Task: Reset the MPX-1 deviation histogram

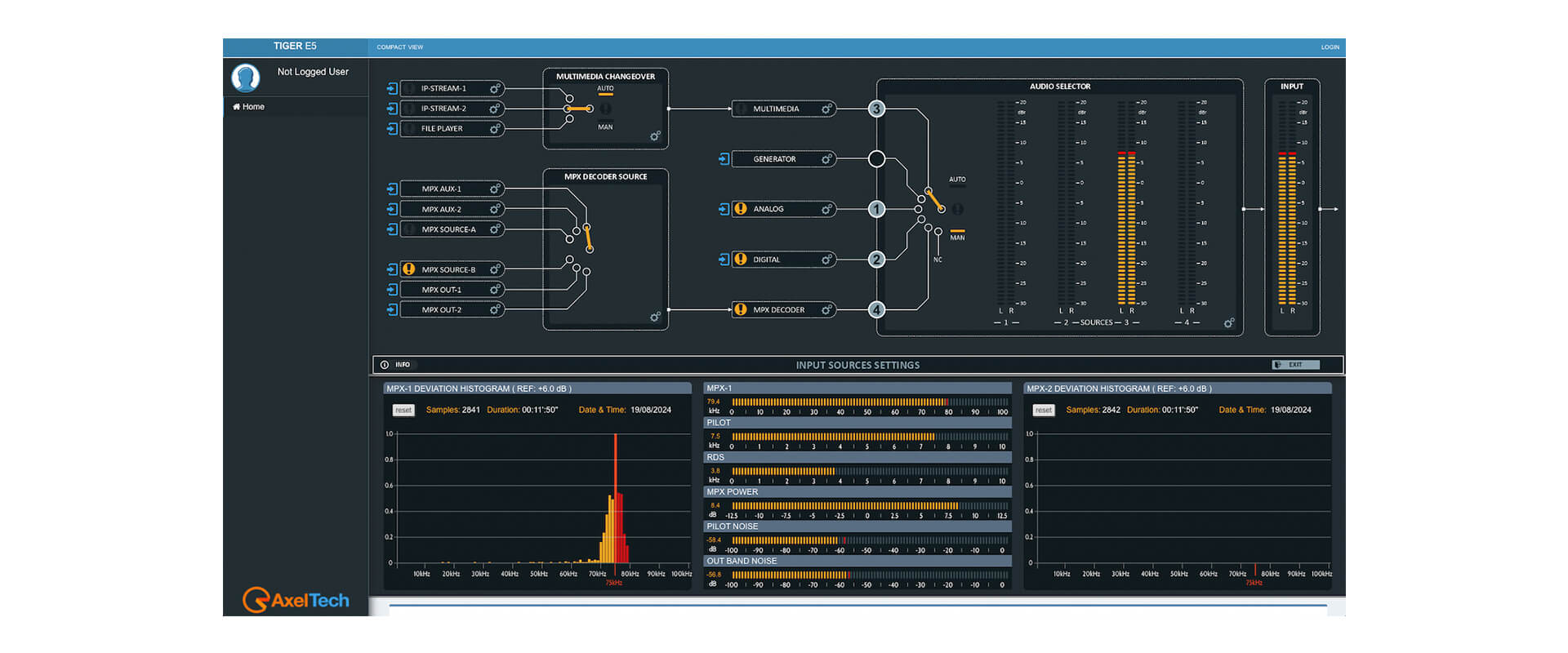Action: tap(403, 410)
